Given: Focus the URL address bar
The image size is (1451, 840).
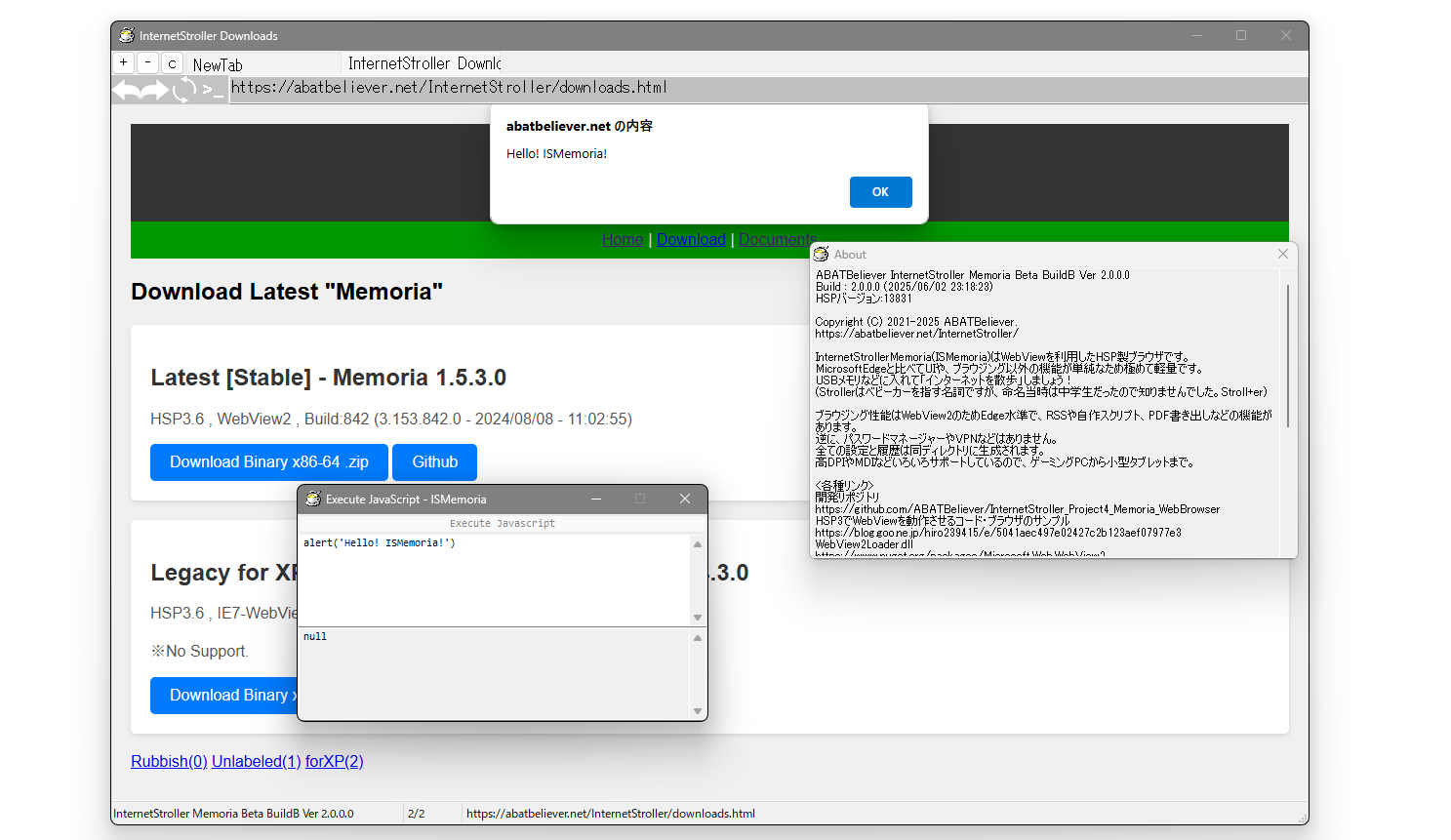Looking at the screenshot, I should (x=768, y=88).
